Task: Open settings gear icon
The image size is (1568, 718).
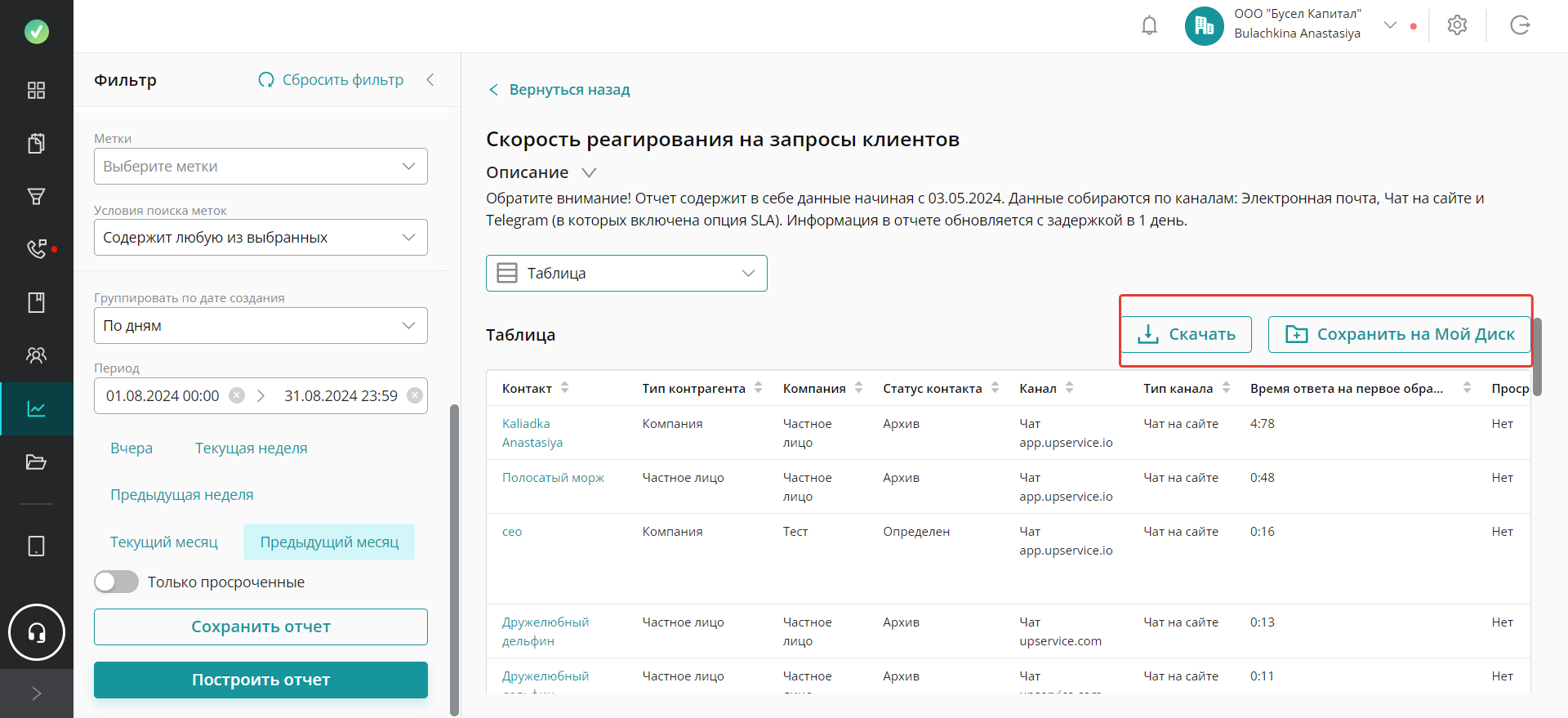Action: [x=1457, y=25]
